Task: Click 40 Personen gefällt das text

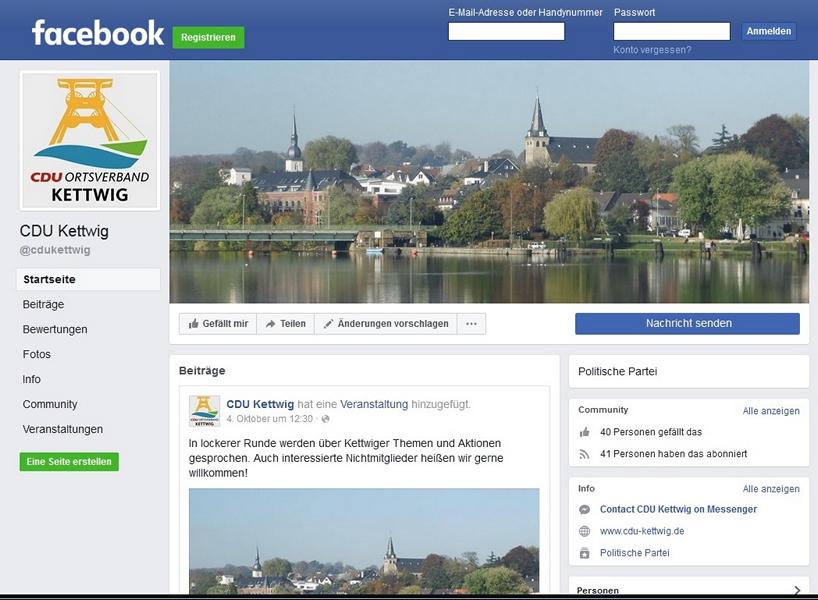Action: tap(651, 432)
